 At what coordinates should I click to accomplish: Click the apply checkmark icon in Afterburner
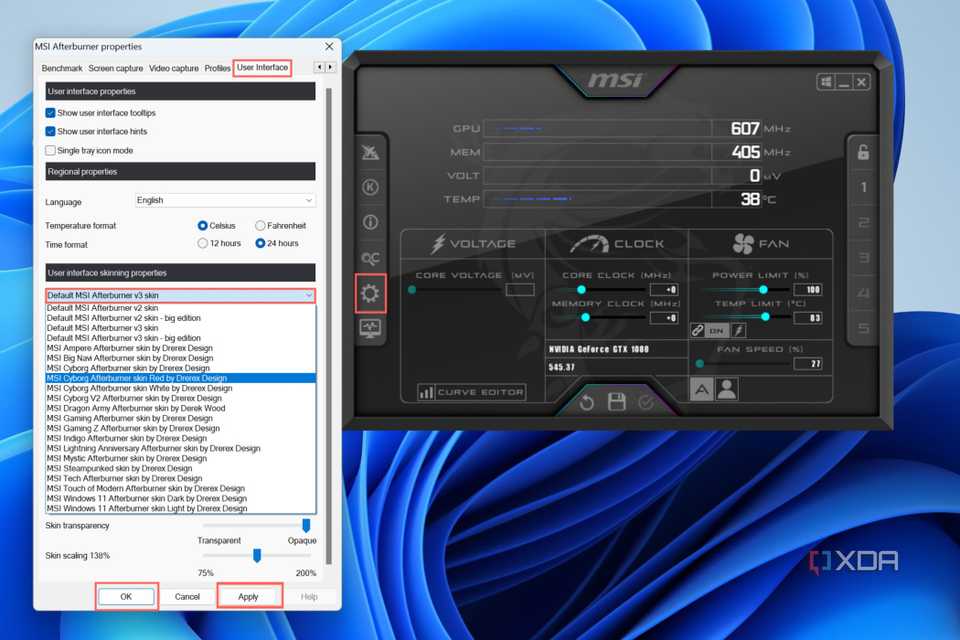pos(646,402)
